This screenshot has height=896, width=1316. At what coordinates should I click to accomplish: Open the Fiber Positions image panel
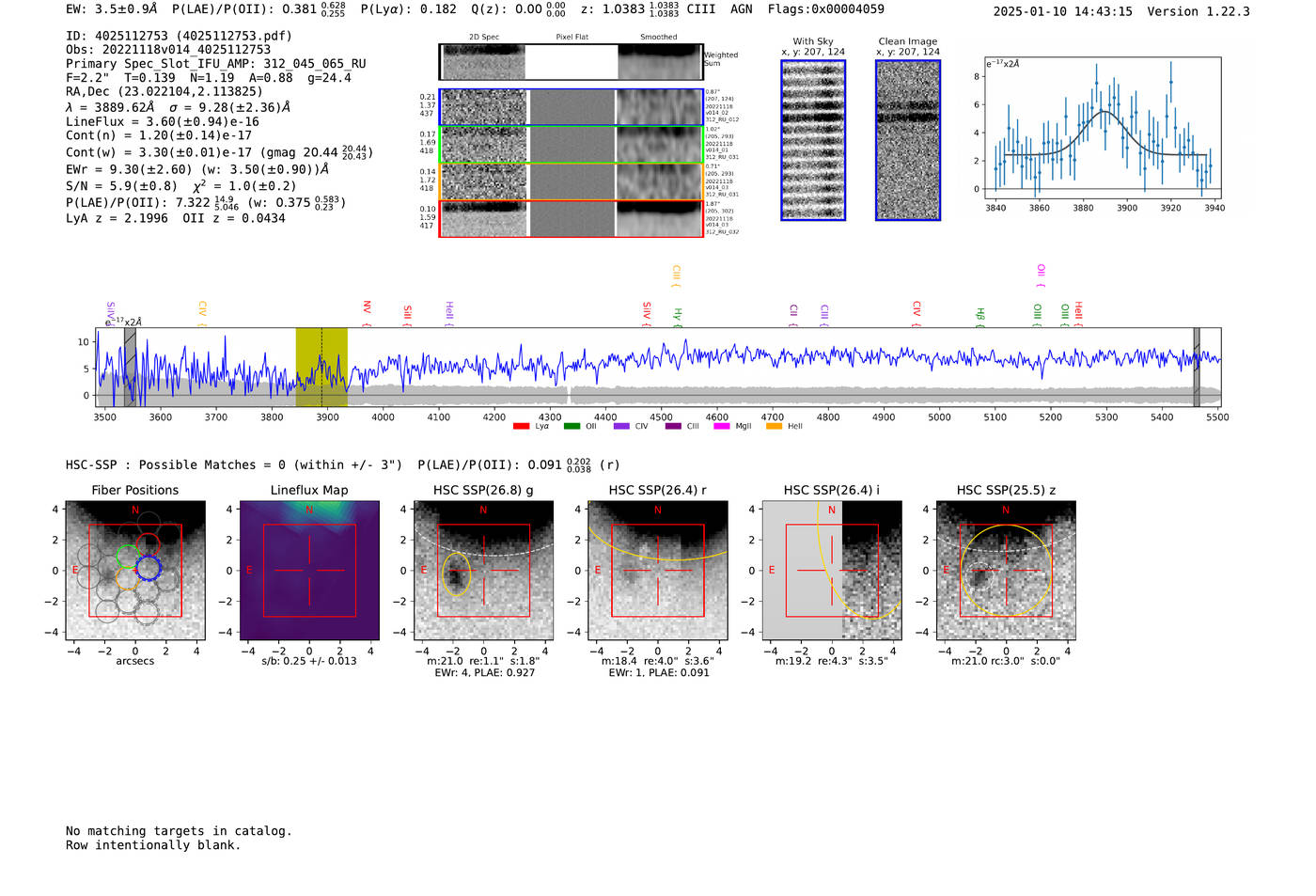pyautogui.click(x=135, y=571)
